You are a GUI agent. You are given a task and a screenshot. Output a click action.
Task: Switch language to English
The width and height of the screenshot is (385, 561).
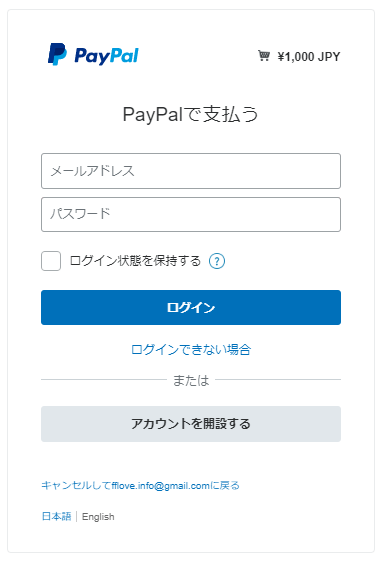pyautogui.click(x=98, y=517)
